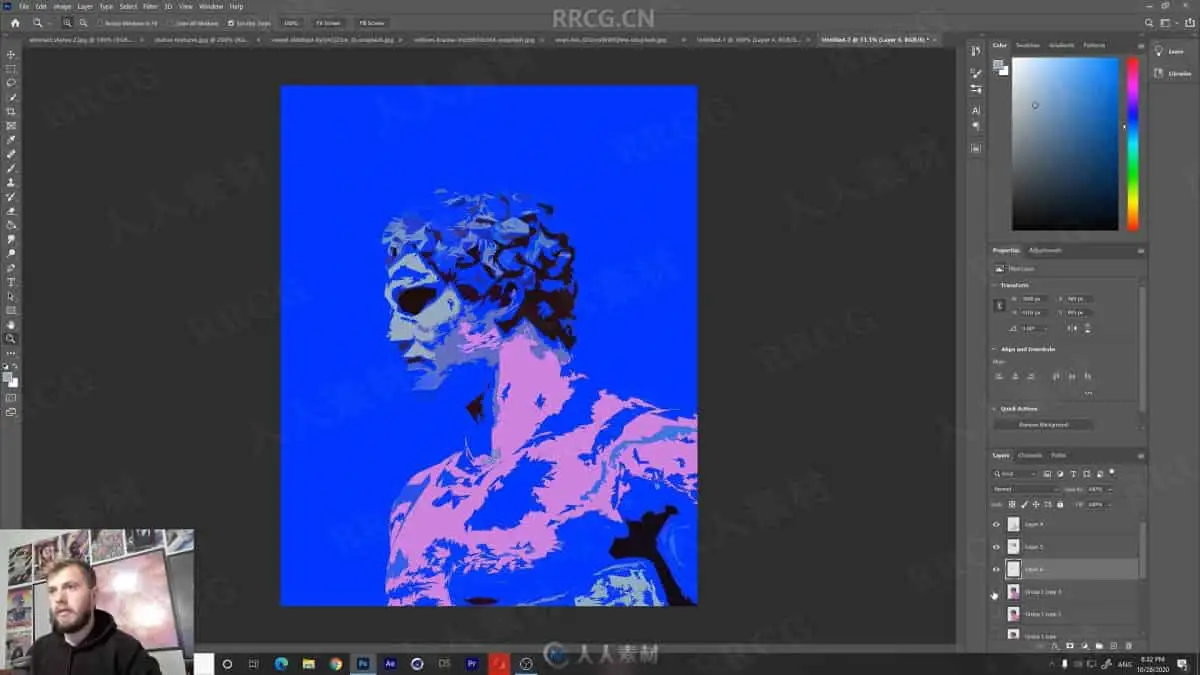Show the Group 1 copy 3 layer
The width and height of the screenshot is (1200, 675).
point(996,592)
